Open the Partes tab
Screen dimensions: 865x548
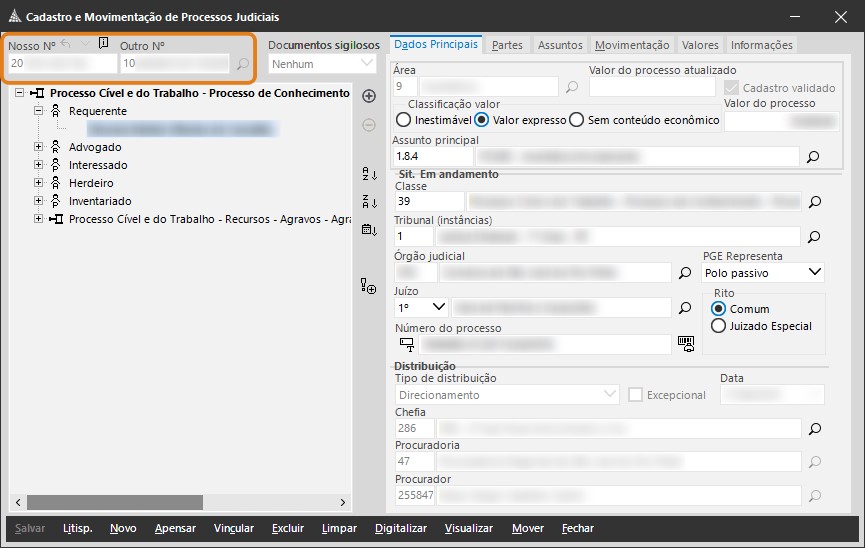pyautogui.click(x=507, y=45)
